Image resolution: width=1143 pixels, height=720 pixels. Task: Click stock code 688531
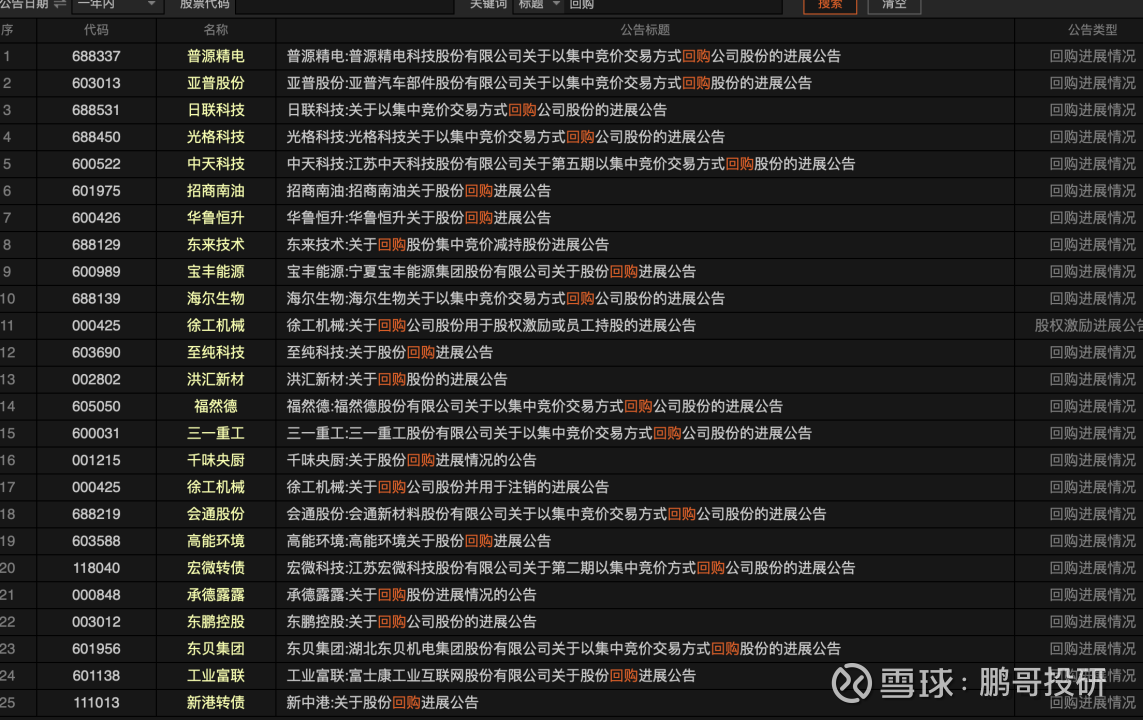tap(96, 110)
